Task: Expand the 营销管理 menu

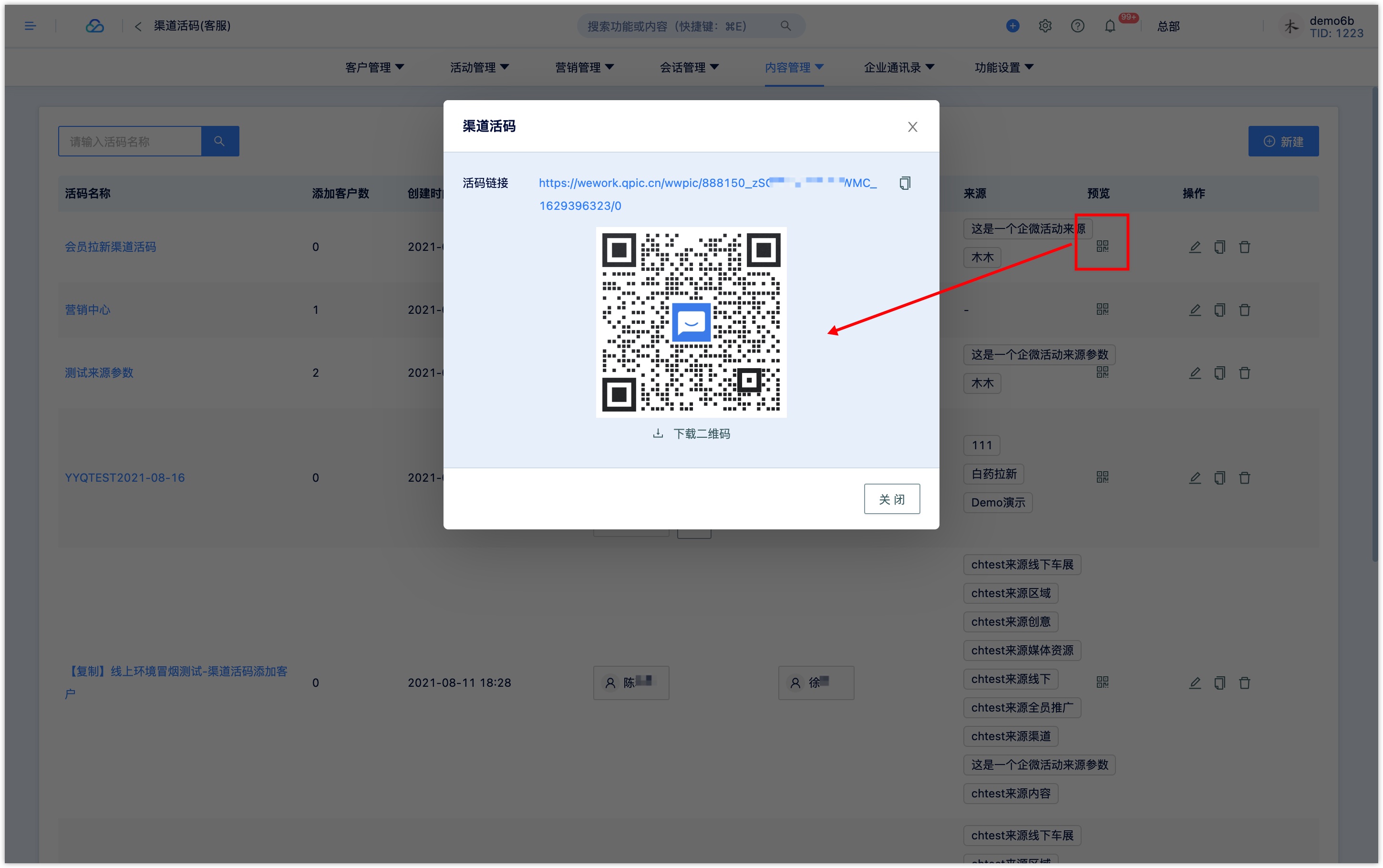Action: [584, 67]
